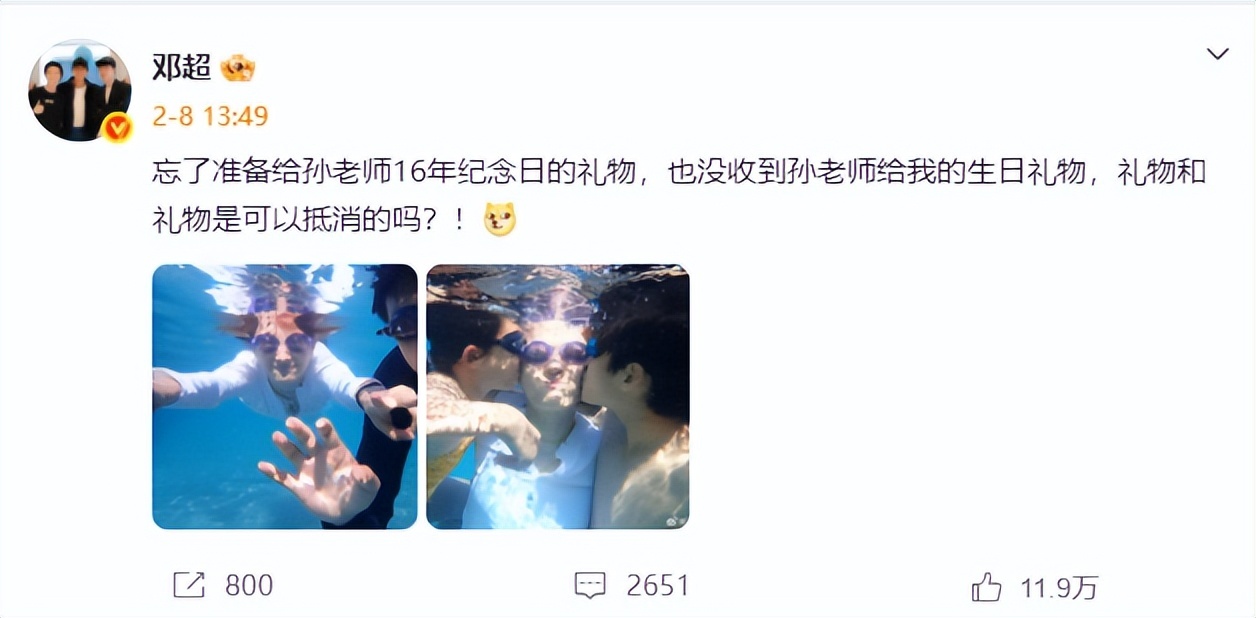This screenshot has height=618, width=1256.
Task: Click the like count 11.9万
Action: coord(1059,587)
